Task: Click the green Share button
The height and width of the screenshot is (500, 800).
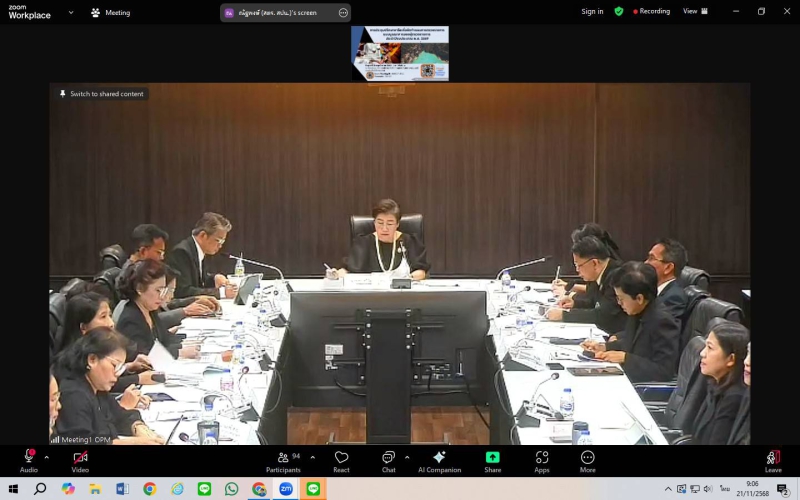Action: (x=493, y=459)
